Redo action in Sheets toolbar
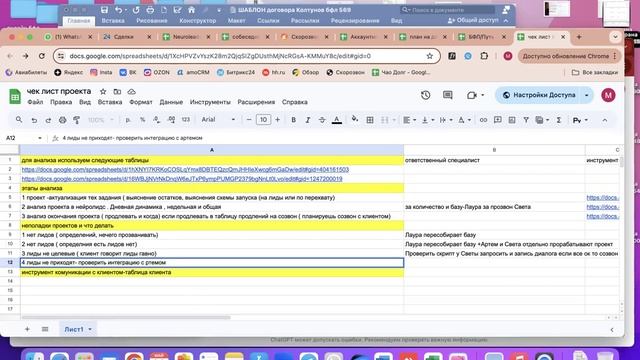The image size is (640, 360). pos(48,120)
